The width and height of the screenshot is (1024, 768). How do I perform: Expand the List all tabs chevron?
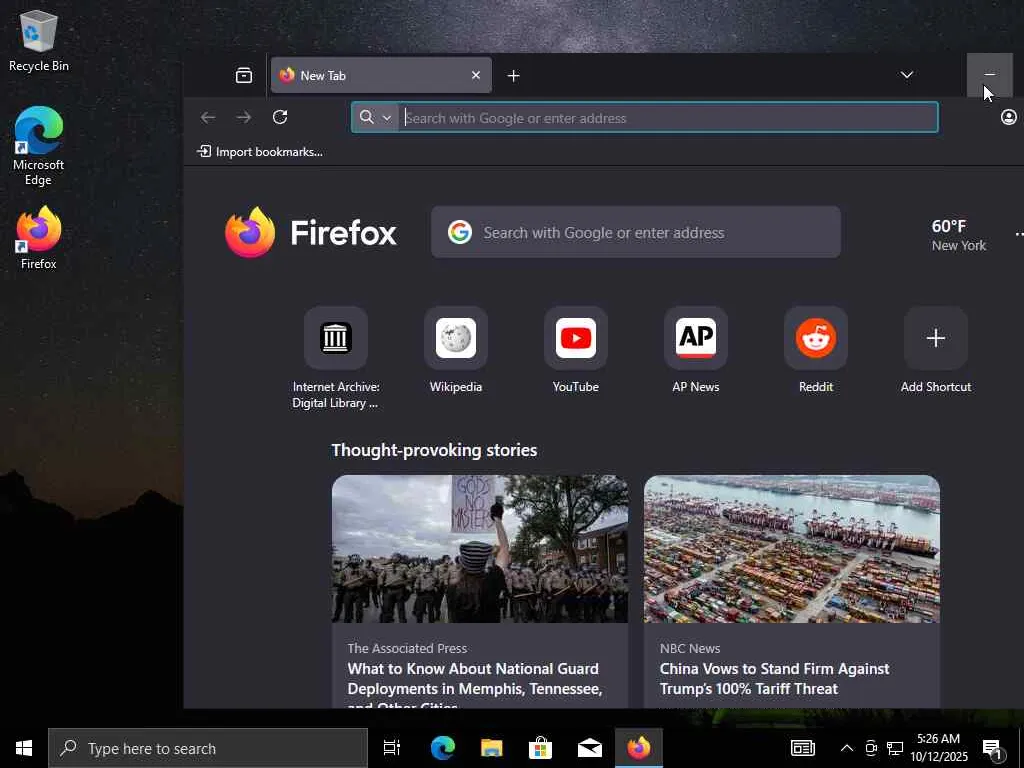[x=906, y=75]
